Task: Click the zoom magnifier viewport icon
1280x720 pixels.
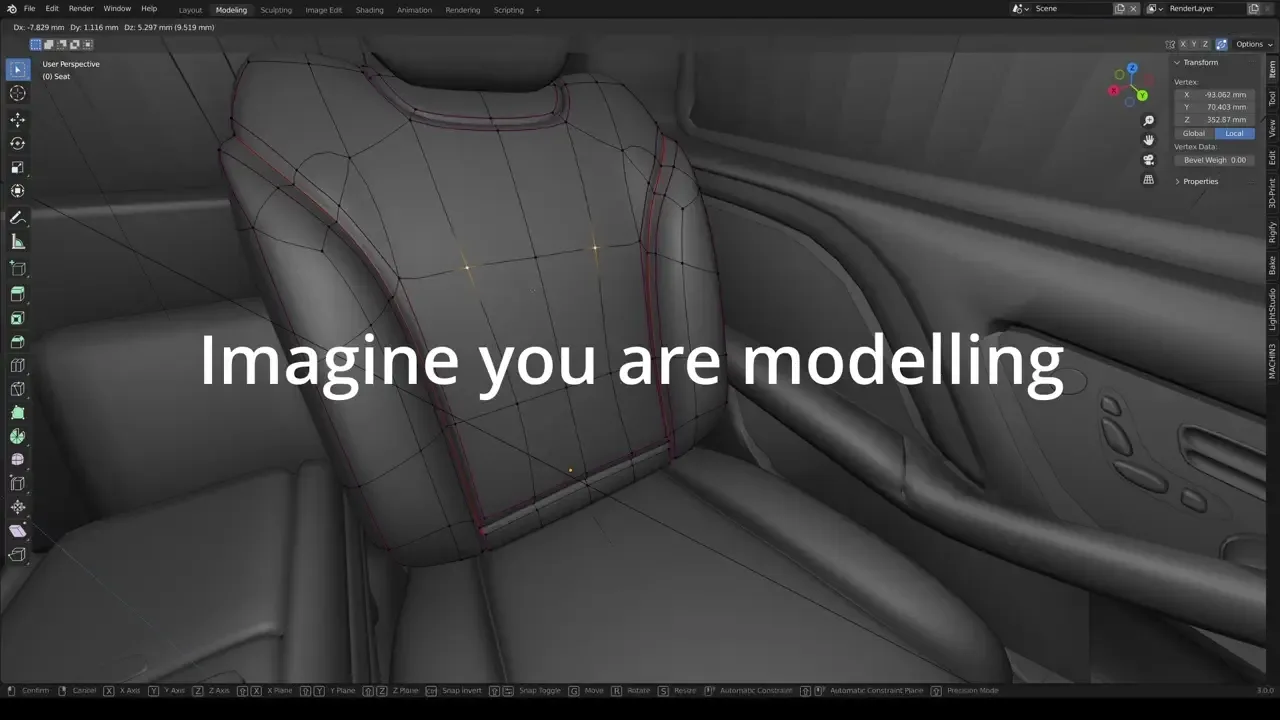Action: [1148, 121]
